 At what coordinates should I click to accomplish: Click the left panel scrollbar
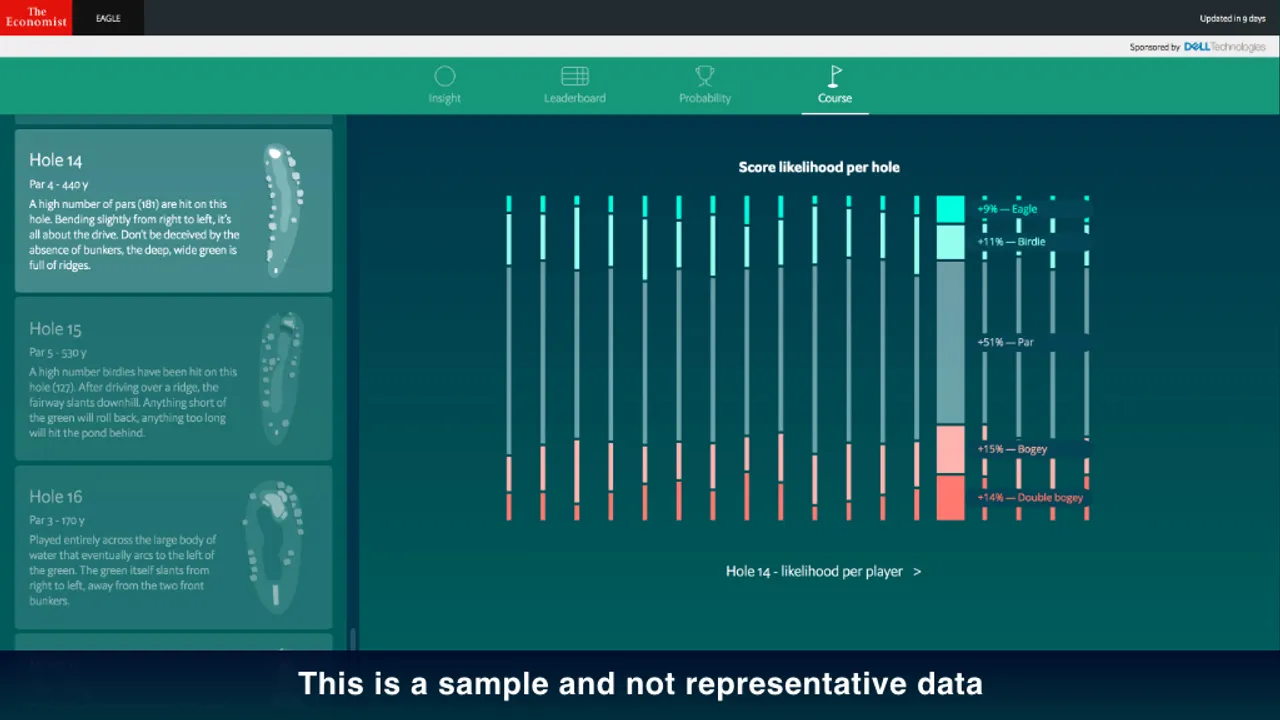click(x=352, y=638)
